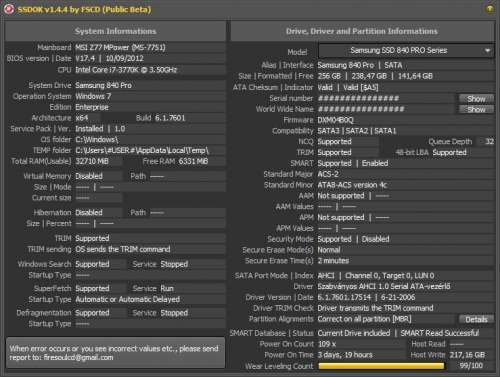Select the APM Not supported value
The image size is (500, 377).
[x=341, y=218]
